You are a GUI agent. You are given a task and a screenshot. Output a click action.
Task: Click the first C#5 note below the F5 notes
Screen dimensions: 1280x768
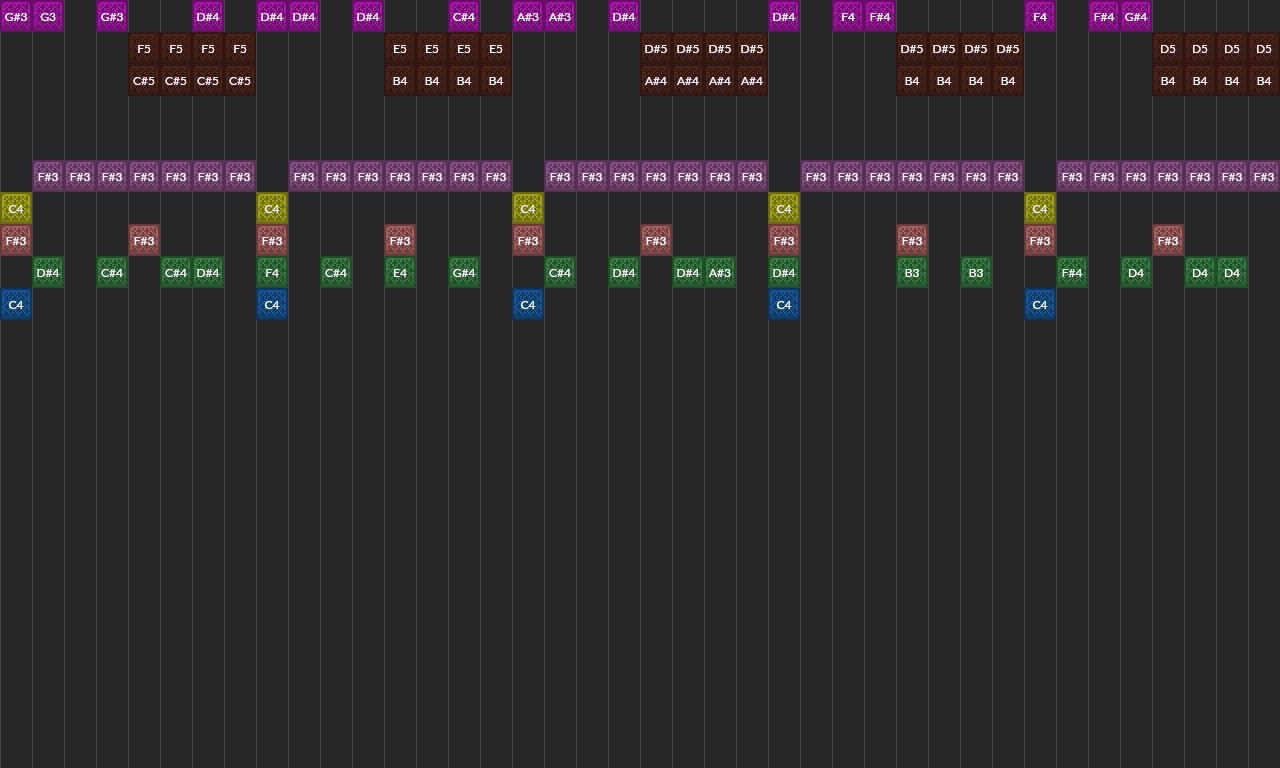click(143, 81)
